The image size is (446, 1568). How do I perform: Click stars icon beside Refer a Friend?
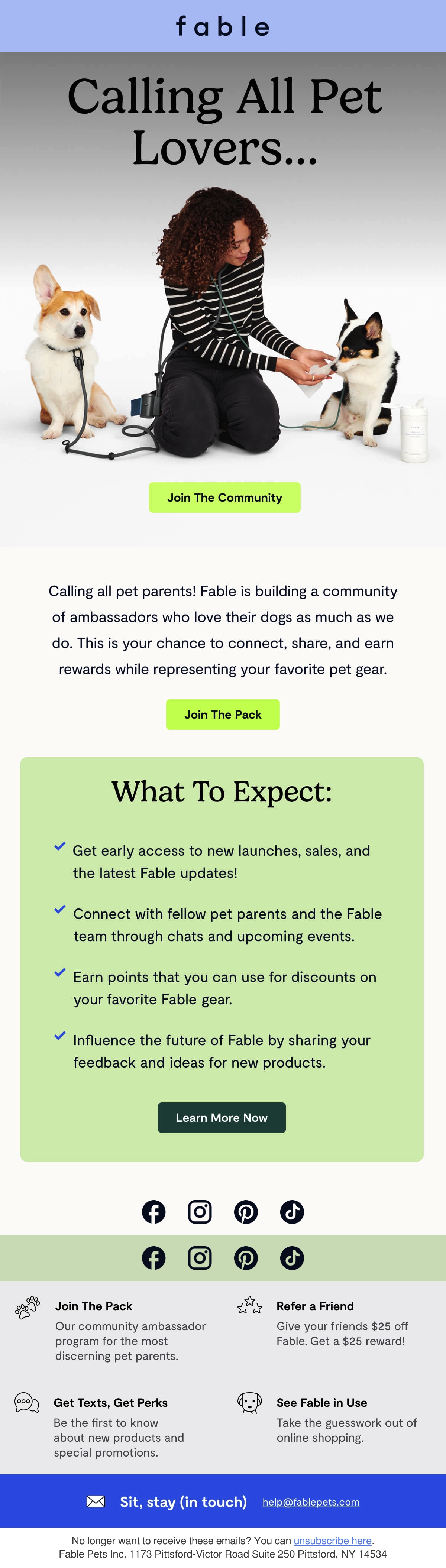pyautogui.click(x=249, y=1305)
